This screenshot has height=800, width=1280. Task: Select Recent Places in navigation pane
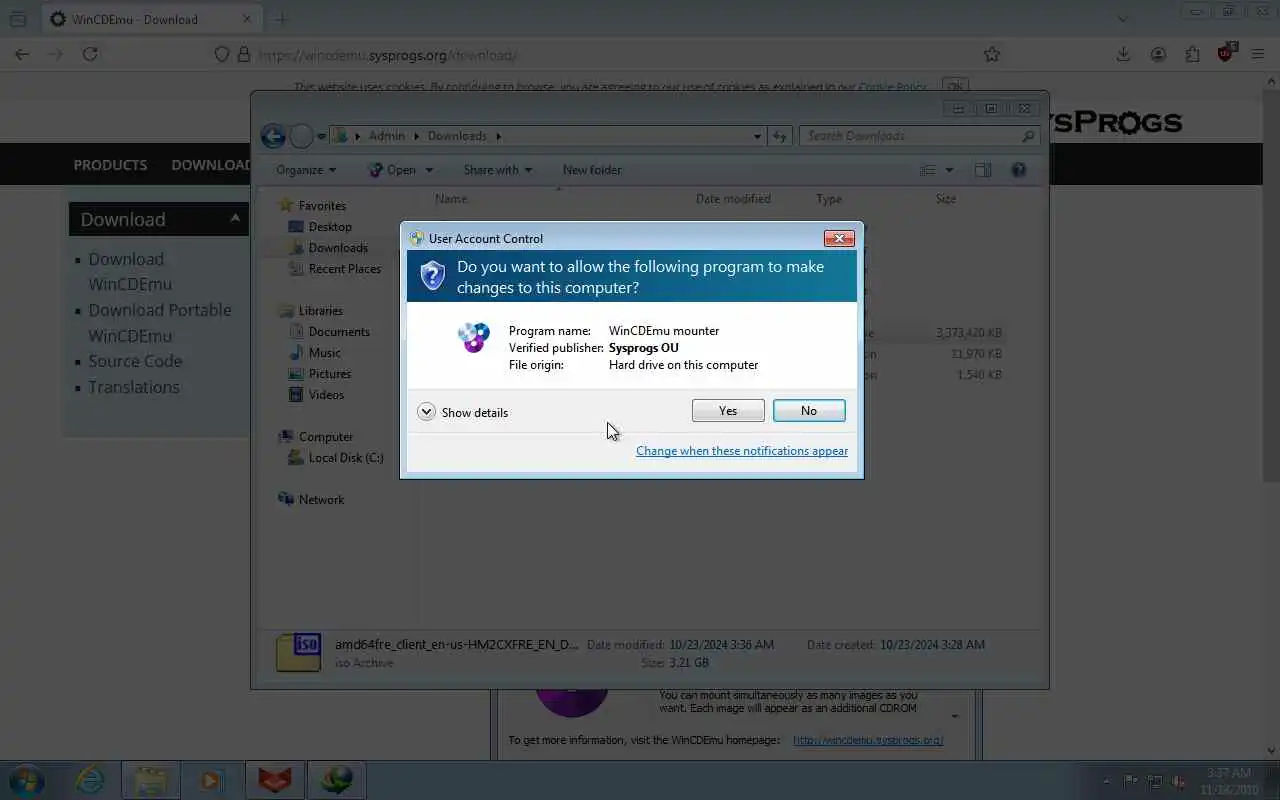tap(334, 269)
